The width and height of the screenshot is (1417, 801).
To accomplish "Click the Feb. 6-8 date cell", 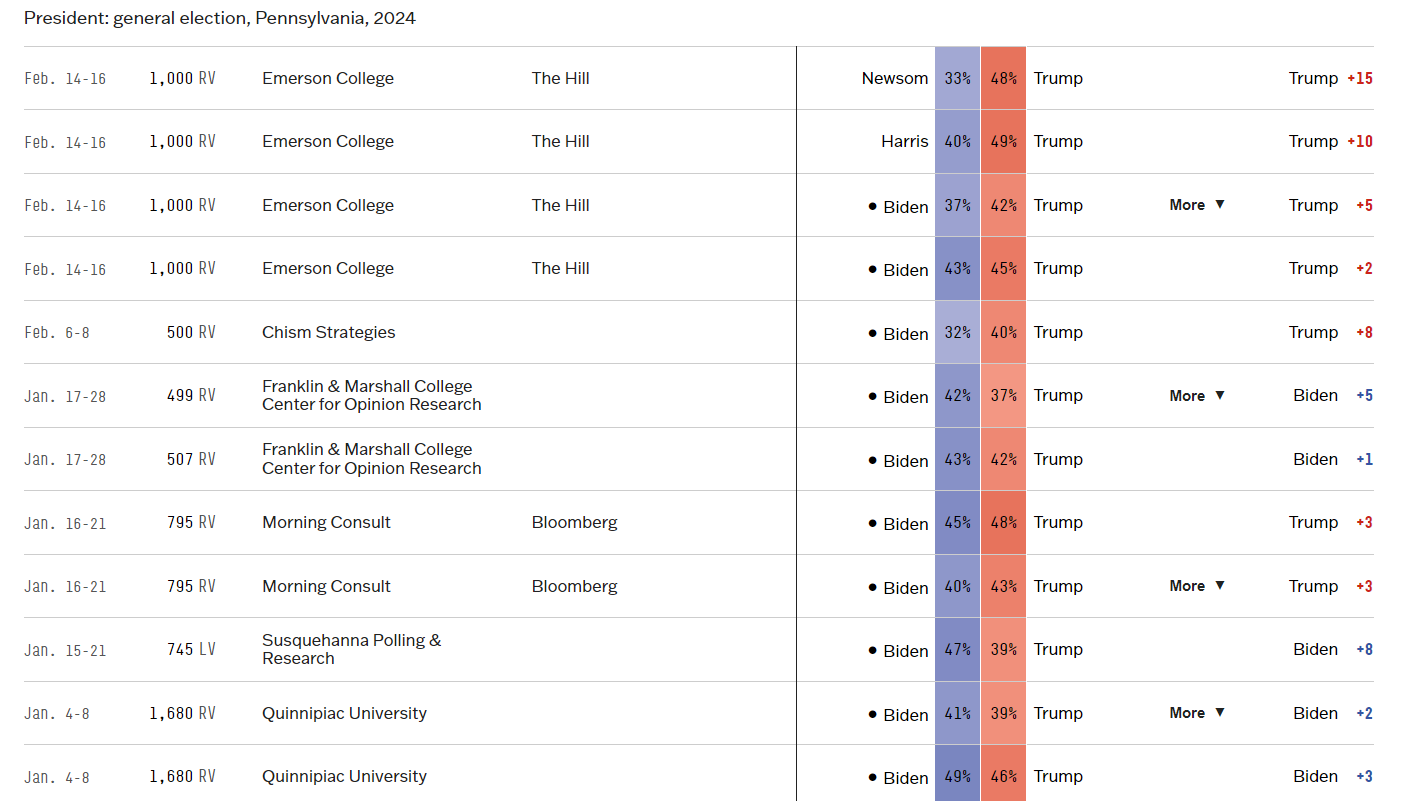I will pos(57,332).
